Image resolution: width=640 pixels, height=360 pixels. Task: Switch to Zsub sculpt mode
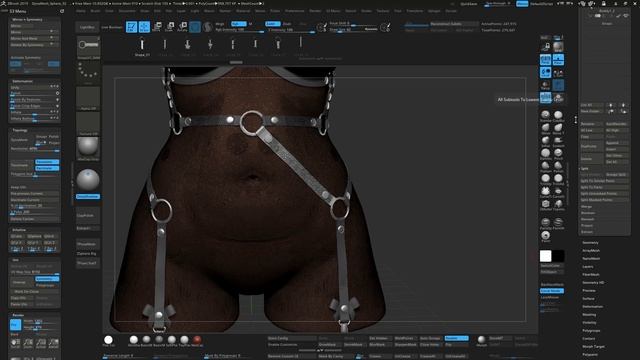point(287,24)
